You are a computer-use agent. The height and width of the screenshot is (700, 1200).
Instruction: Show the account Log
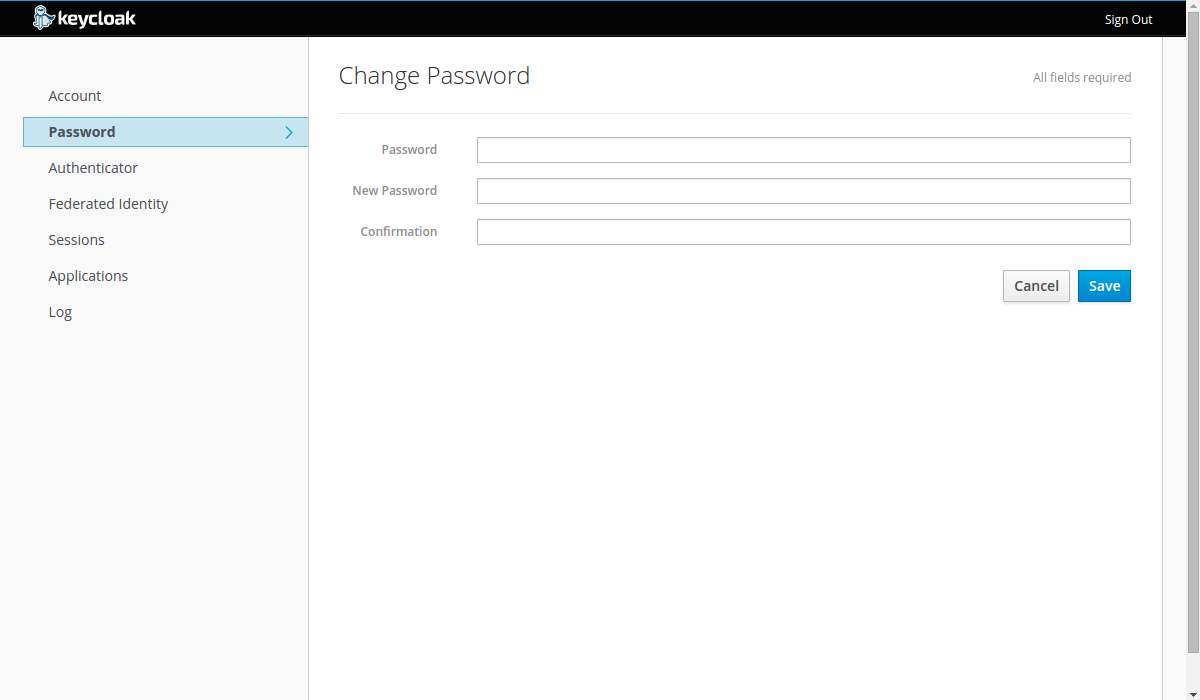(x=60, y=312)
